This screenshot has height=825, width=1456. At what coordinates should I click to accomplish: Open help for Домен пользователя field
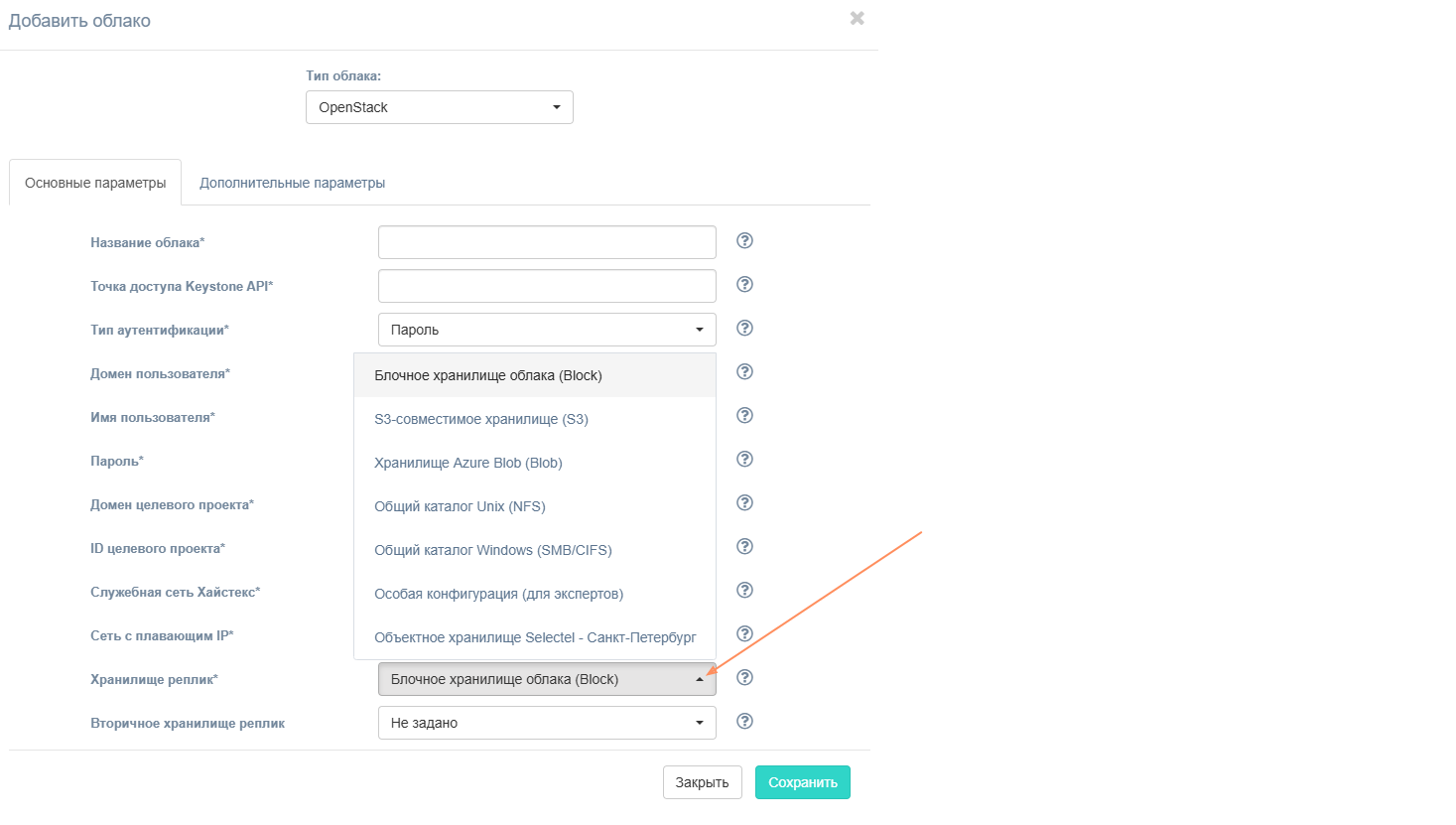744,371
